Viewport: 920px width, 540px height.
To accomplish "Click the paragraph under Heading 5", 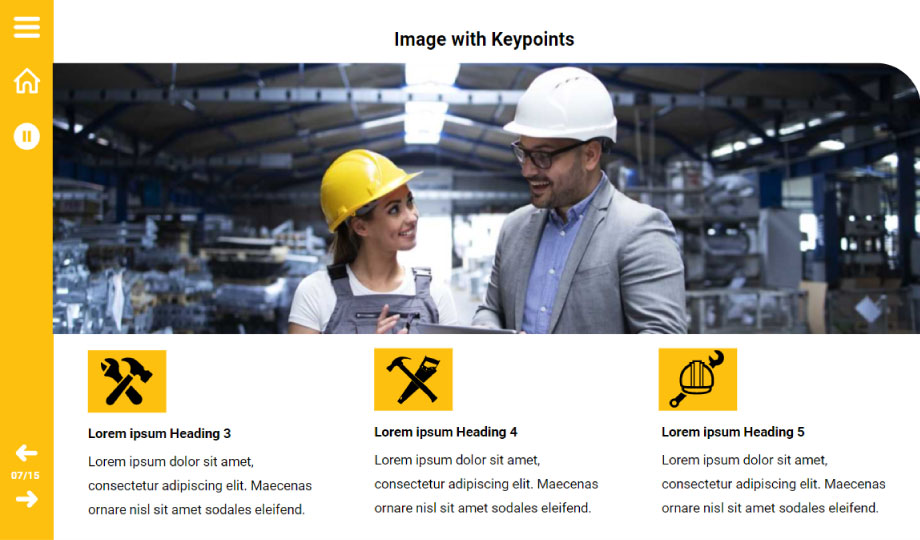I will (x=773, y=484).
